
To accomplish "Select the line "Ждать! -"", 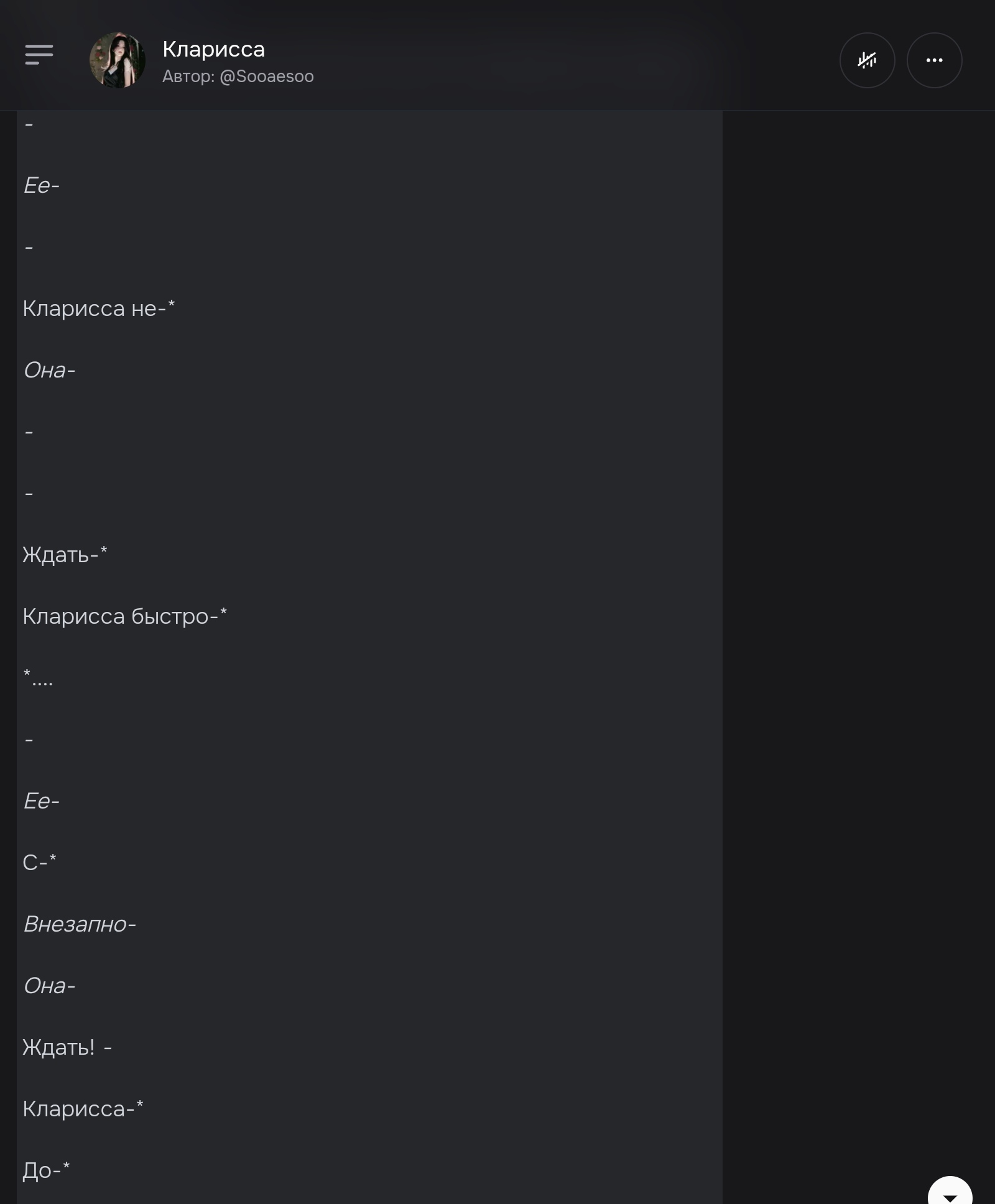I will pos(67,1047).
